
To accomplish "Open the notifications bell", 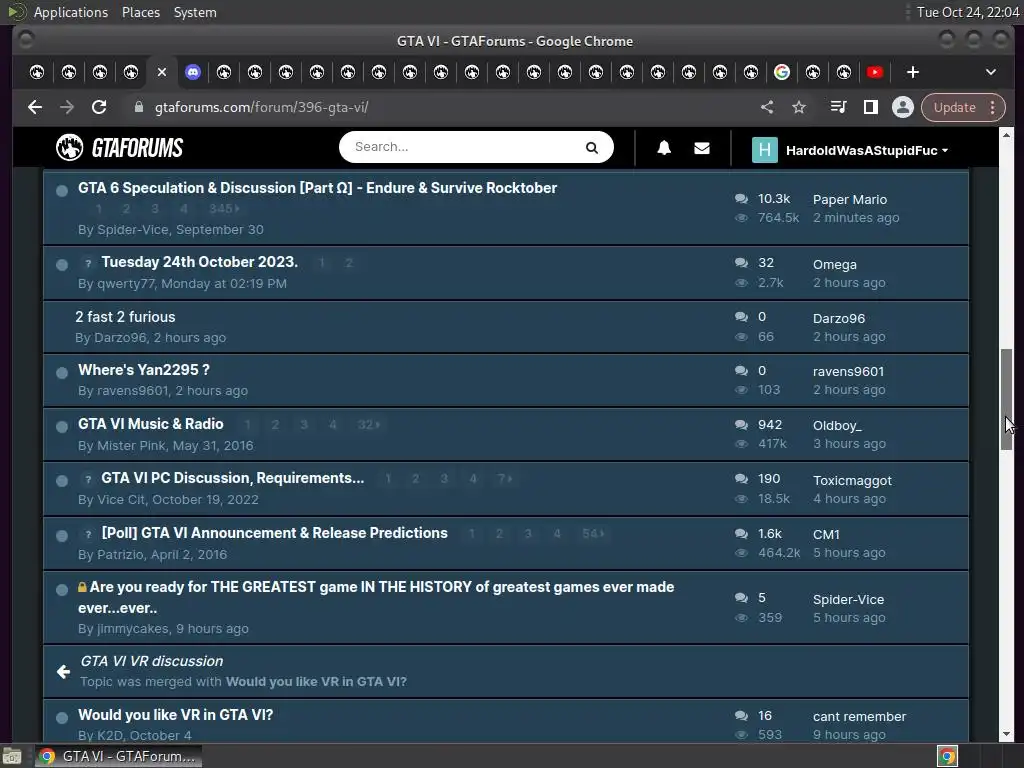I will click(x=664, y=148).
